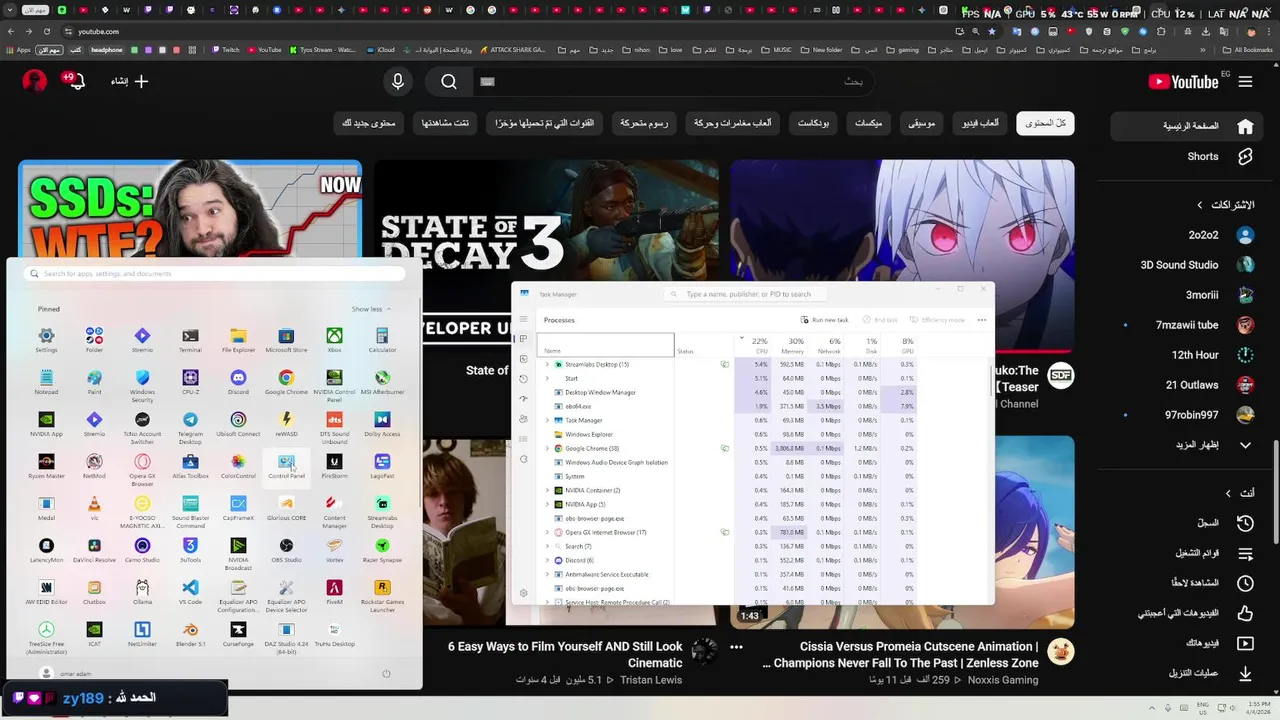Click Start menu search box
Viewport: 1280px width, 720px height.
click(216, 273)
